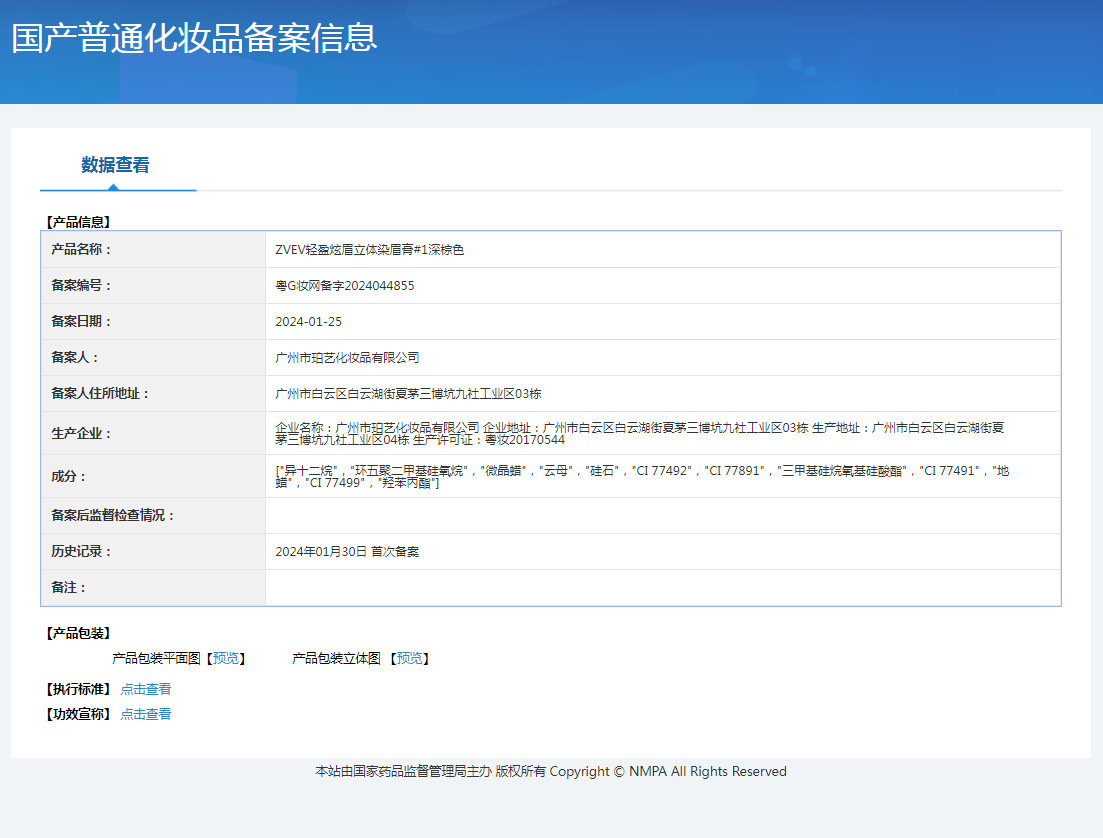Screen dimensions: 1103x838
Task: Click the 成分 ingredients list cell
Action: click(x=663, y=476)
